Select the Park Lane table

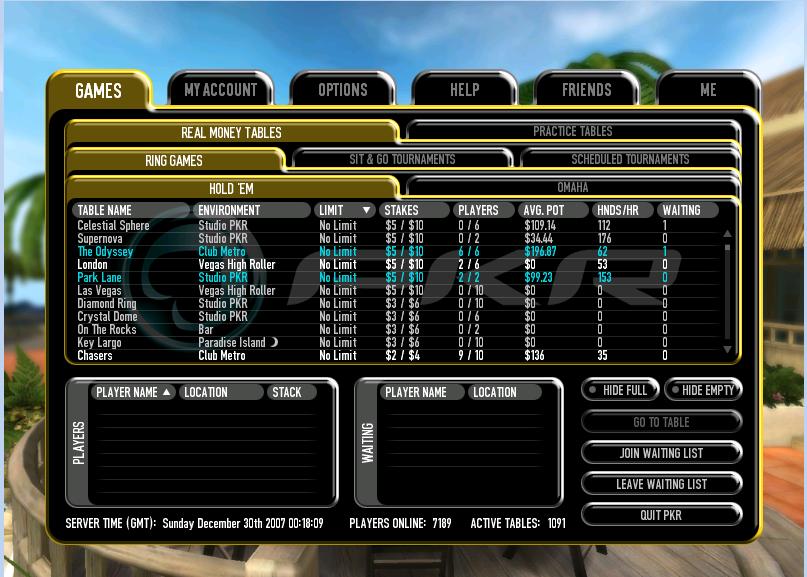point(396,277)
